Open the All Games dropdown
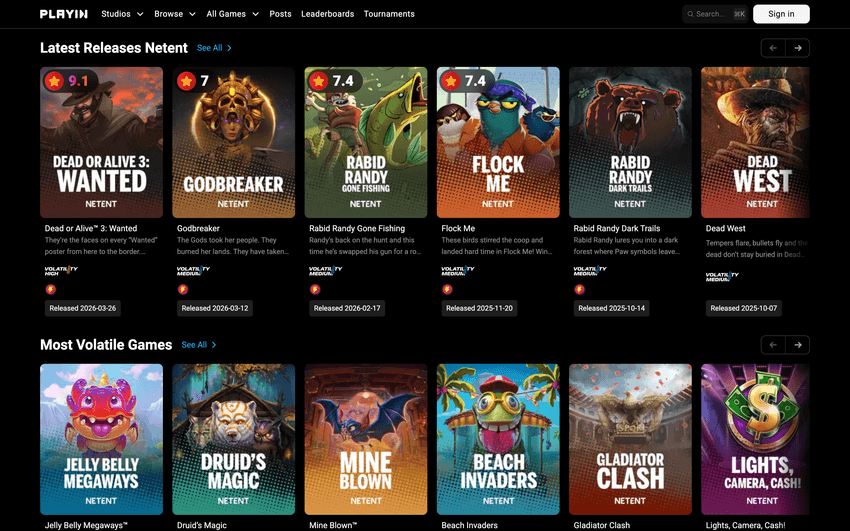 pos(233,14)
